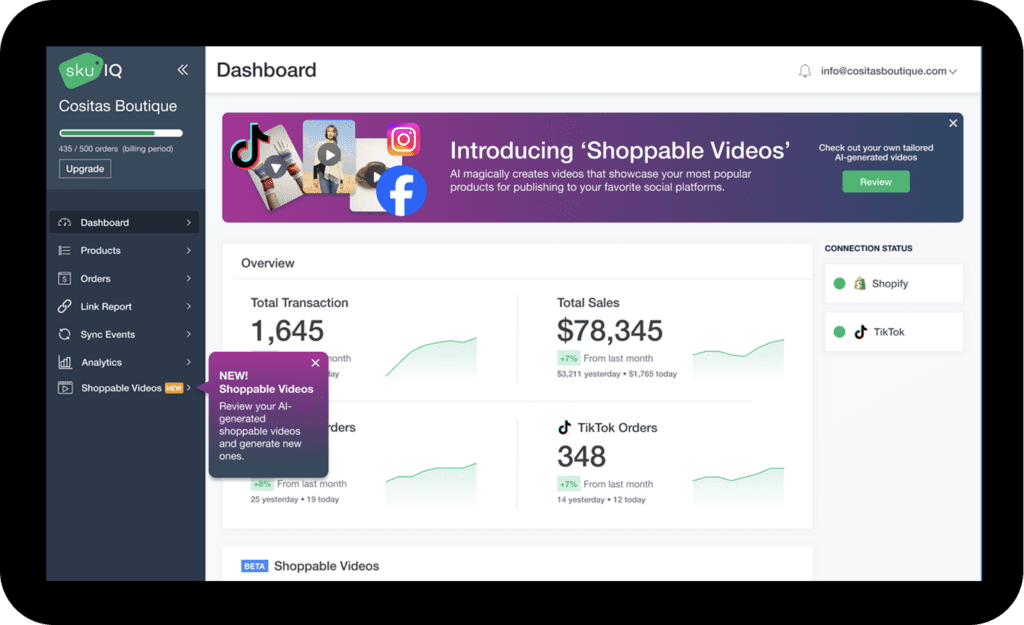Click the Link Report chain icon
The width and height of the screenshot is (1024, 625).
coord(64,306)
